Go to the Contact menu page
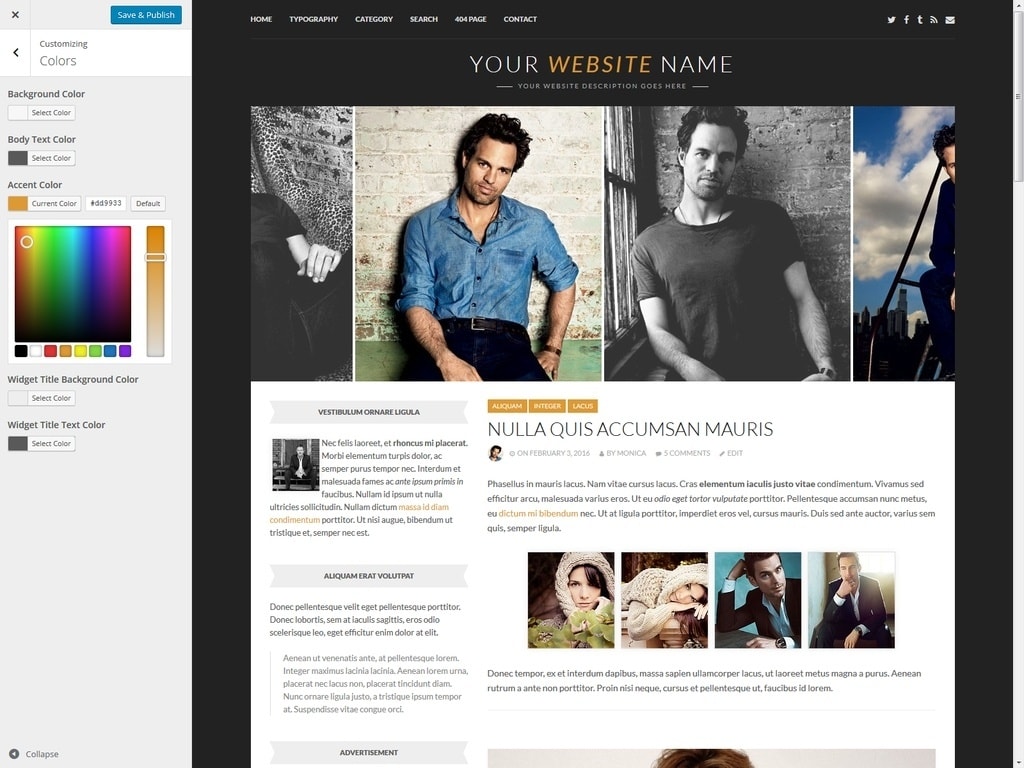 coord(520,19)
